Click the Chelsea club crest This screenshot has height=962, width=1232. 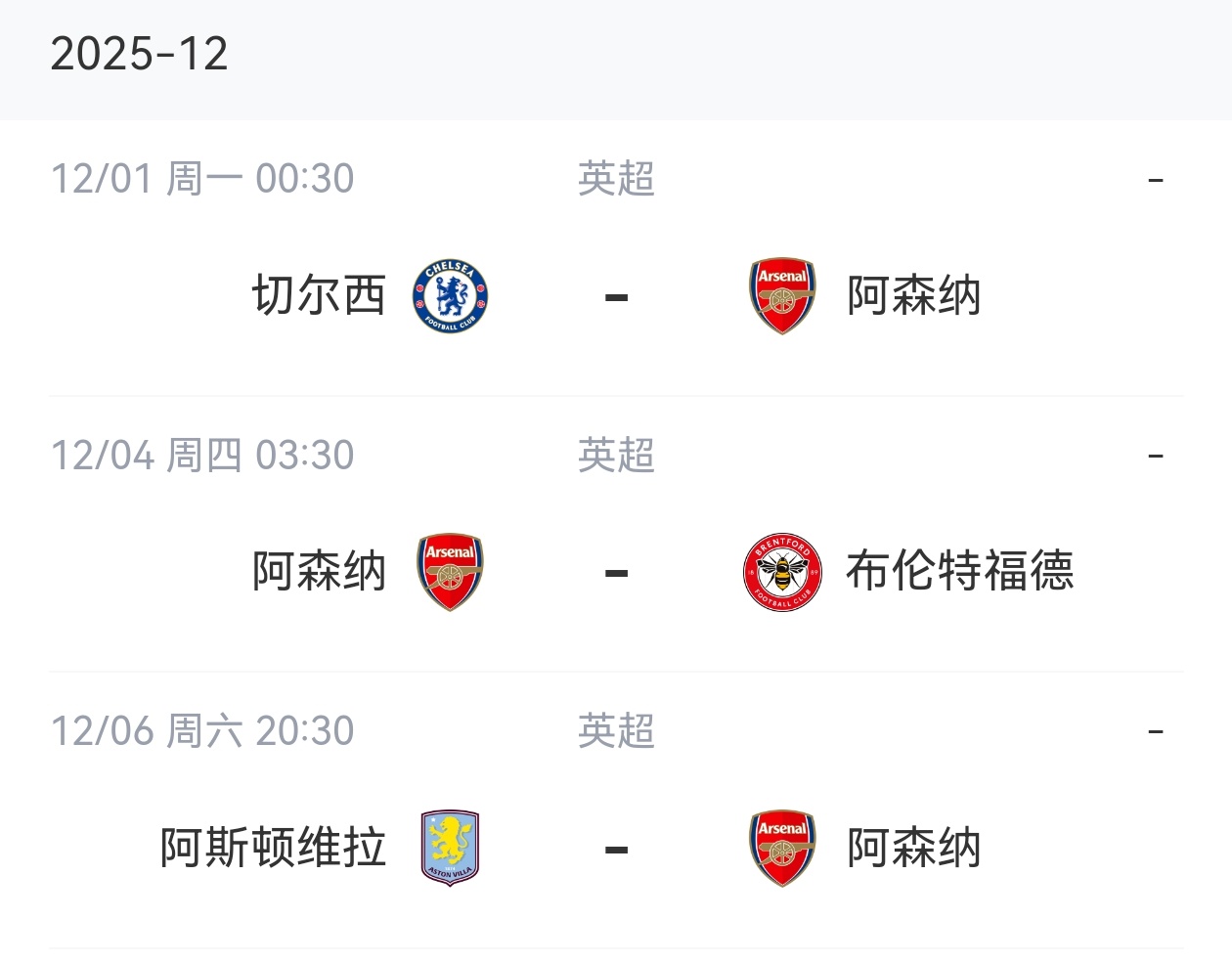[450, 295]
